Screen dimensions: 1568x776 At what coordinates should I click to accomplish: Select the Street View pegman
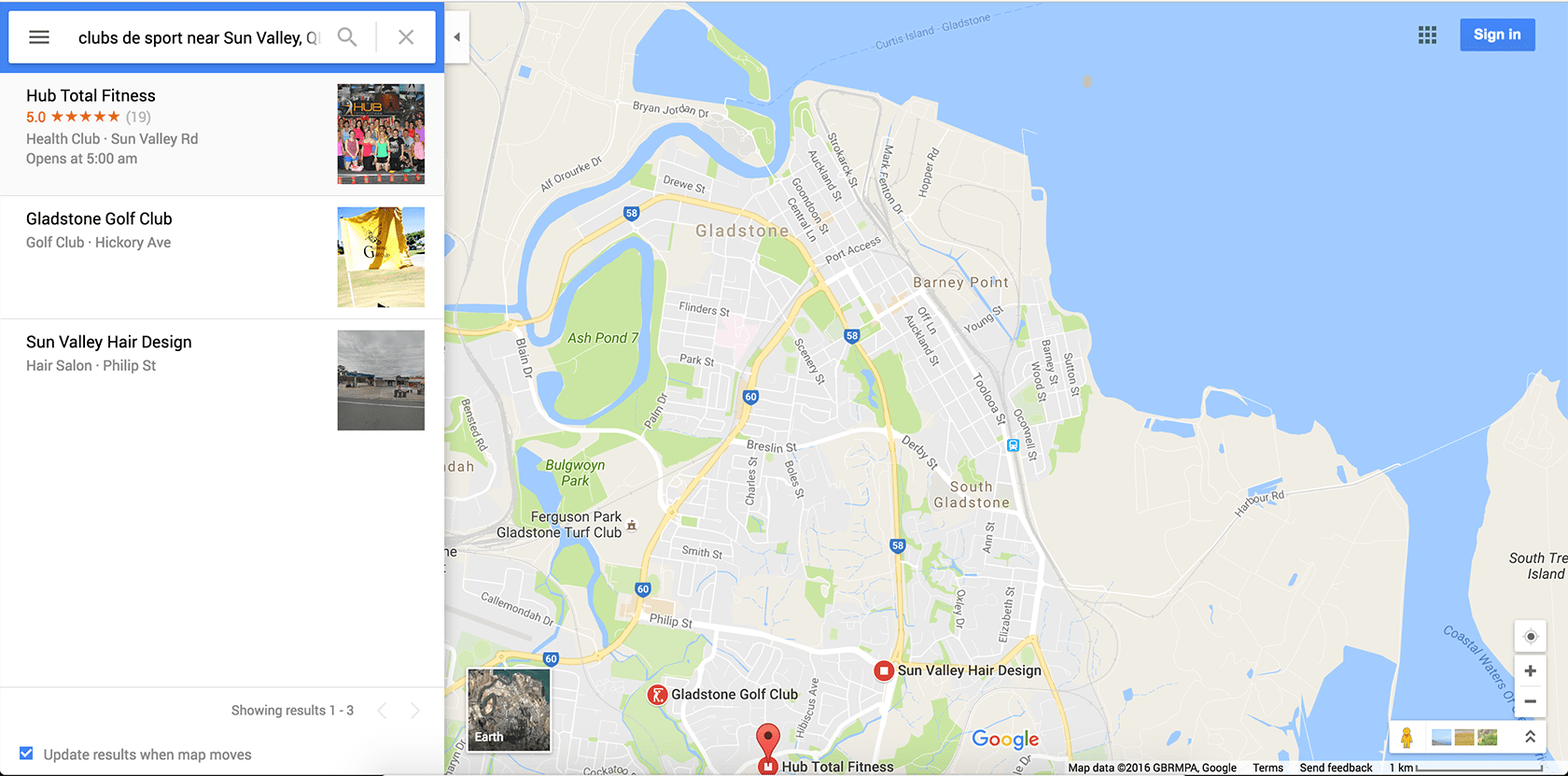click(x=1407, y=738)
